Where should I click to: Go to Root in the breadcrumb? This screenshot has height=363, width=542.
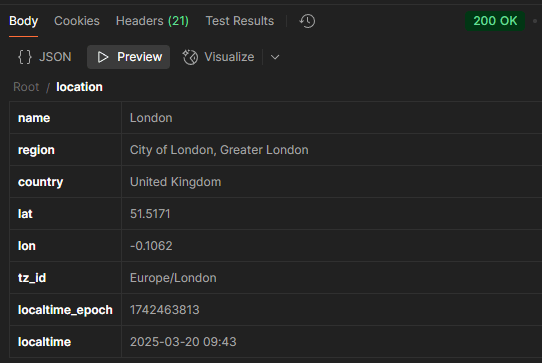pyautogui.click(x=26, y=87)
